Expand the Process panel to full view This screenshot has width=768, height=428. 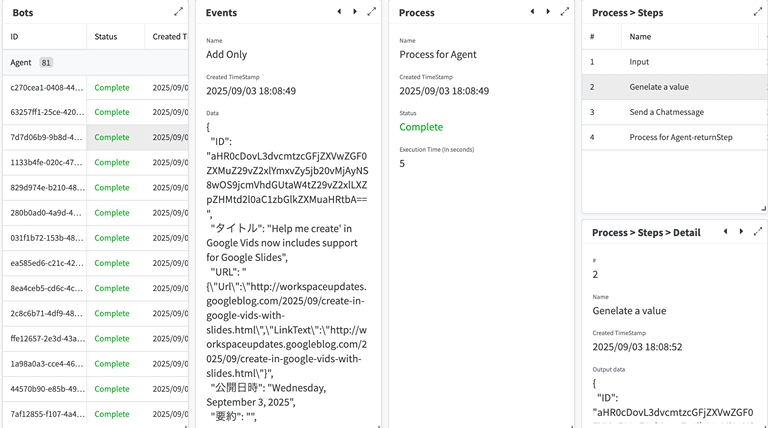click(x=564, y=12)
